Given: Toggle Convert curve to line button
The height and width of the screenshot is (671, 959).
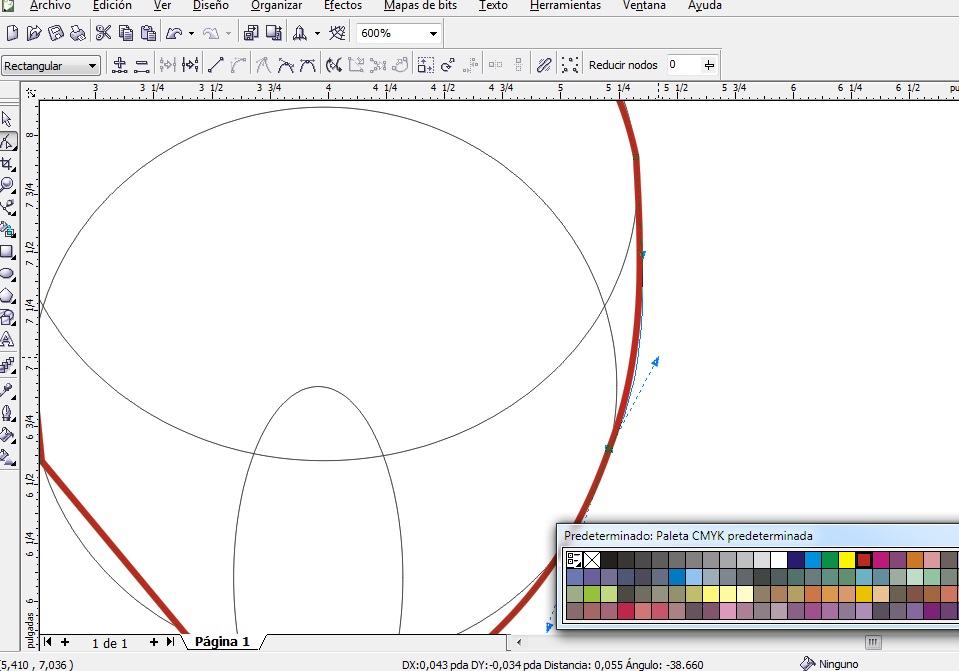Looking at the screenshot, I should point(214,65).
